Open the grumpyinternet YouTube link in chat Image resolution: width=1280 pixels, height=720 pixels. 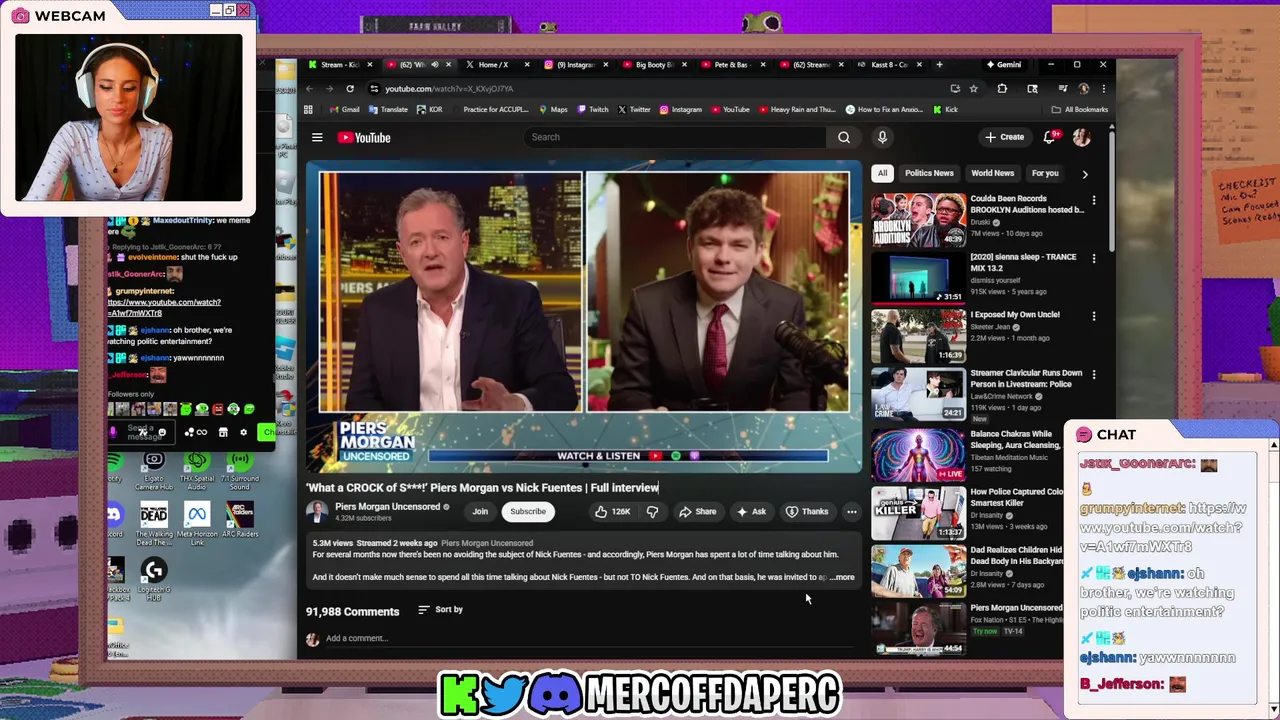pos(164,308)
